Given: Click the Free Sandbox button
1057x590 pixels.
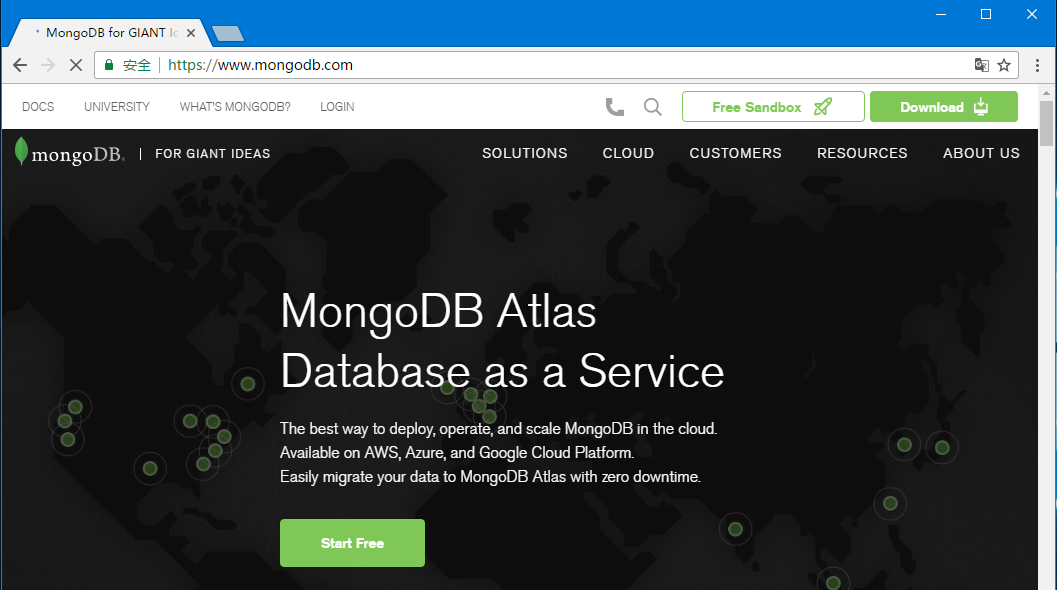Looking at the screenshot, I should tap(773, 107).
